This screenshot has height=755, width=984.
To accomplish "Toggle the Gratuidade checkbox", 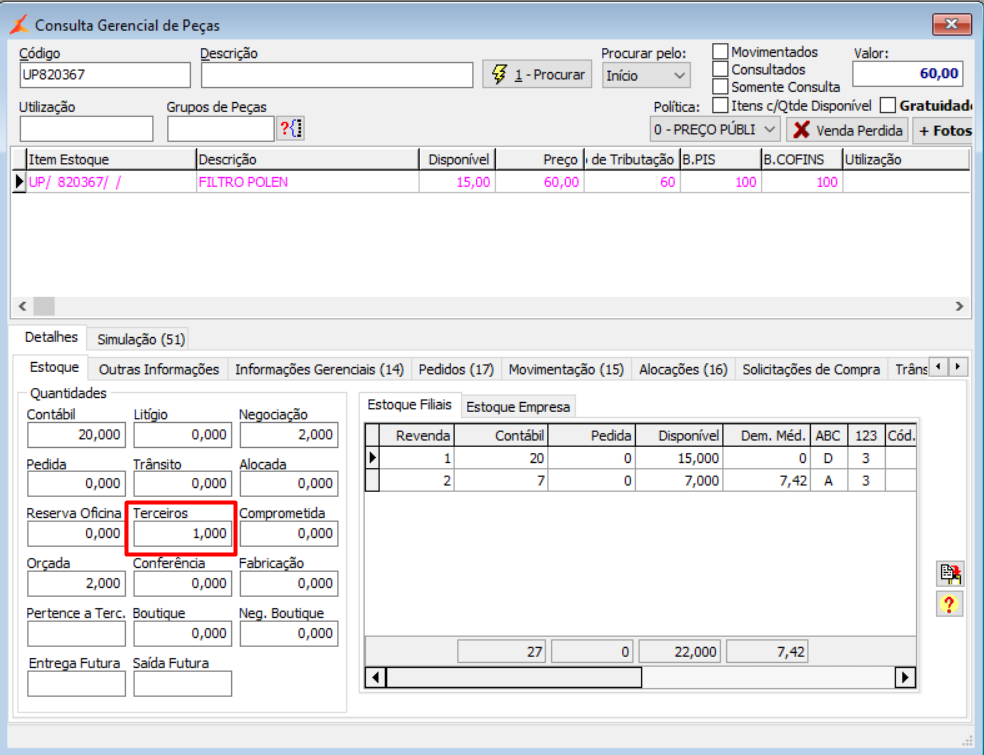I will click(x=887, y=105).
